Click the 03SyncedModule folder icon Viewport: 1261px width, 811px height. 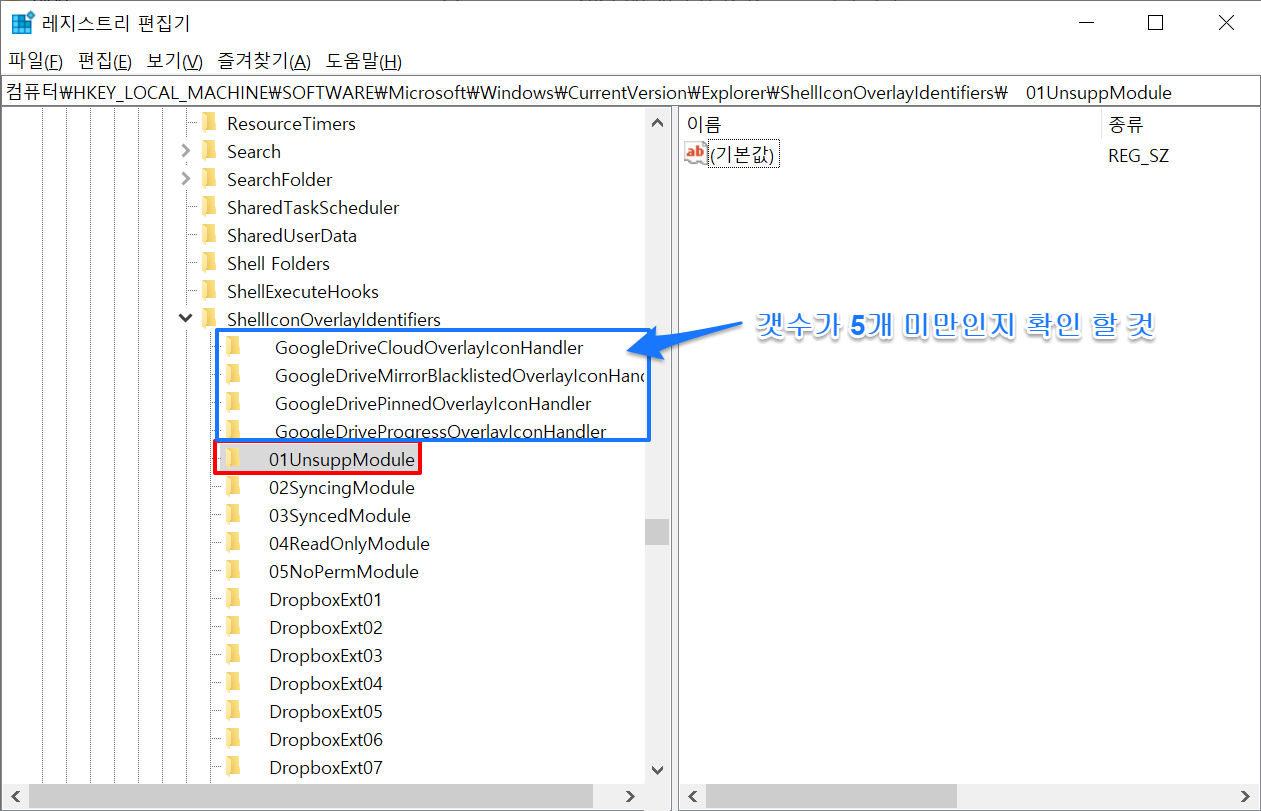point(233,515)
